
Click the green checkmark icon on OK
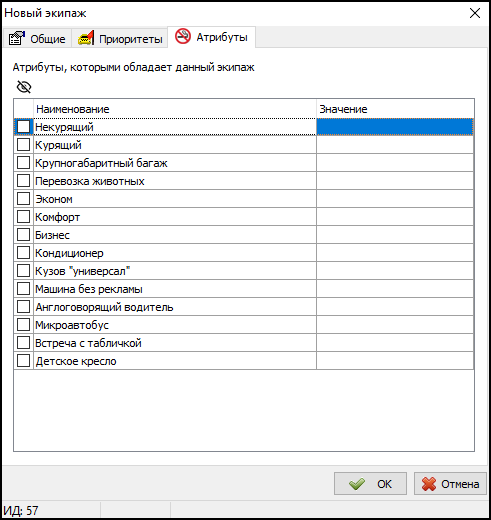(x=357, y=484)
